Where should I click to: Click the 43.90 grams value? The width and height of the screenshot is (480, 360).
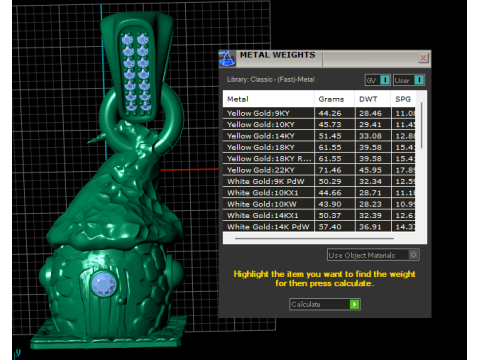point(330,204)
